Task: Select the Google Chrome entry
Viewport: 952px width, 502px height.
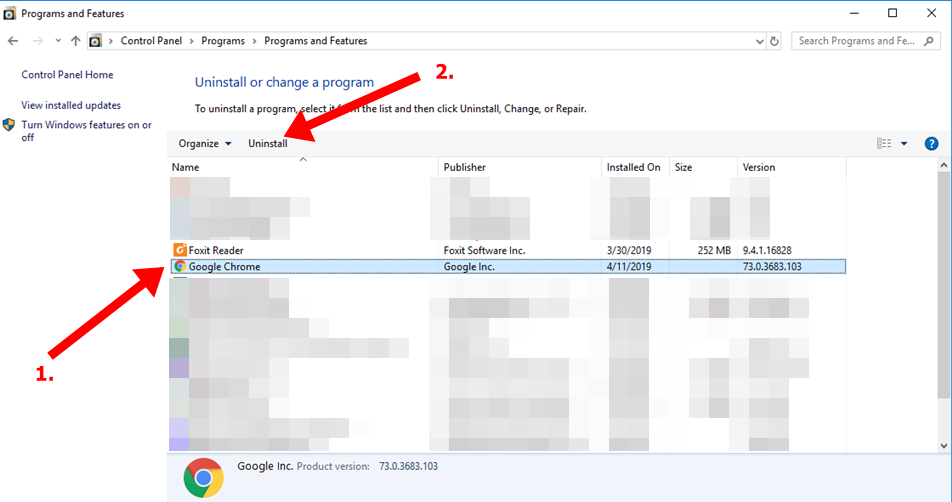Action: pyautogui.click(x=508, y=266)
